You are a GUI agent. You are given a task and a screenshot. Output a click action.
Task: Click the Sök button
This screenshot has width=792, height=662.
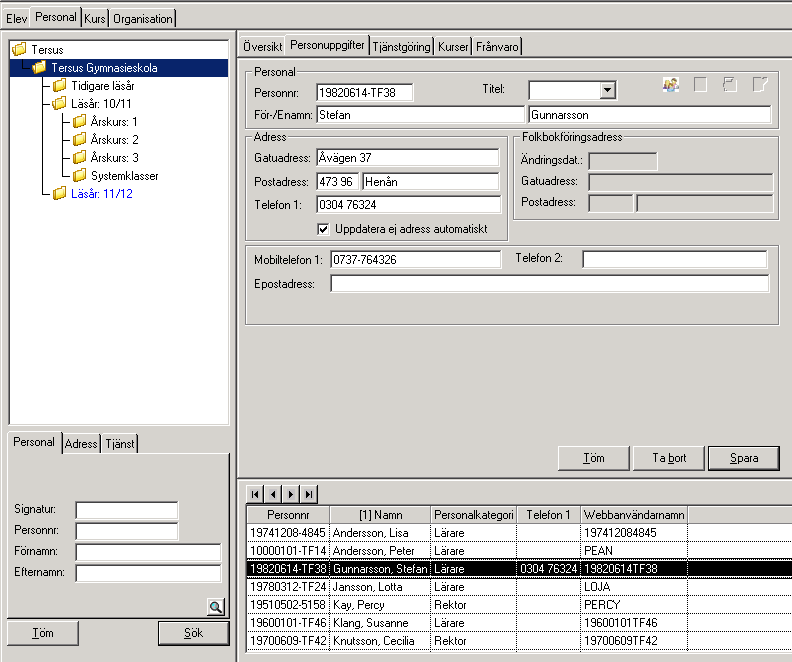pyautogui.click(x=193, y=633)
